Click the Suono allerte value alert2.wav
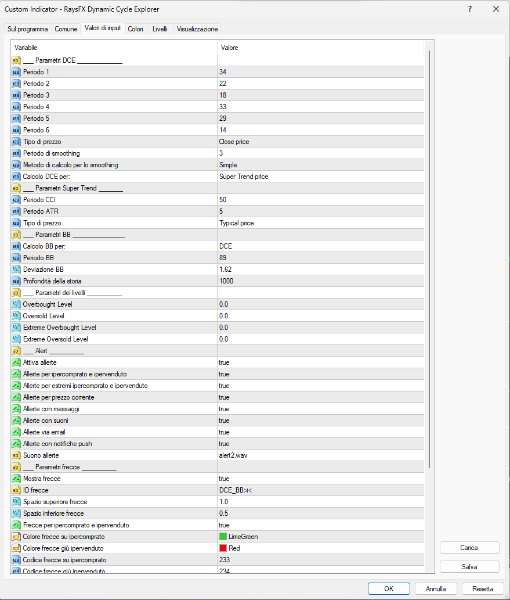Screen dimensions: 510x600 (x=233, y=455)
